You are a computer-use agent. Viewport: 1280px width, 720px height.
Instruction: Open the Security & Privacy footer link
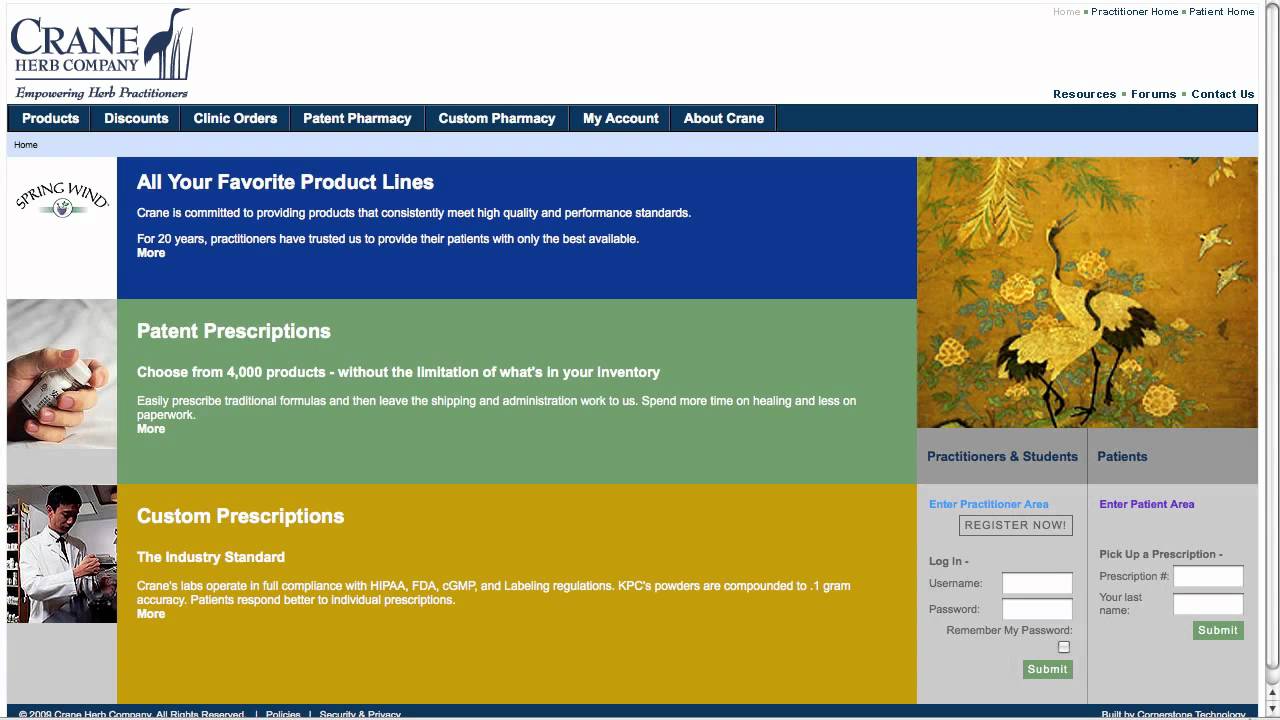(360, 714)
